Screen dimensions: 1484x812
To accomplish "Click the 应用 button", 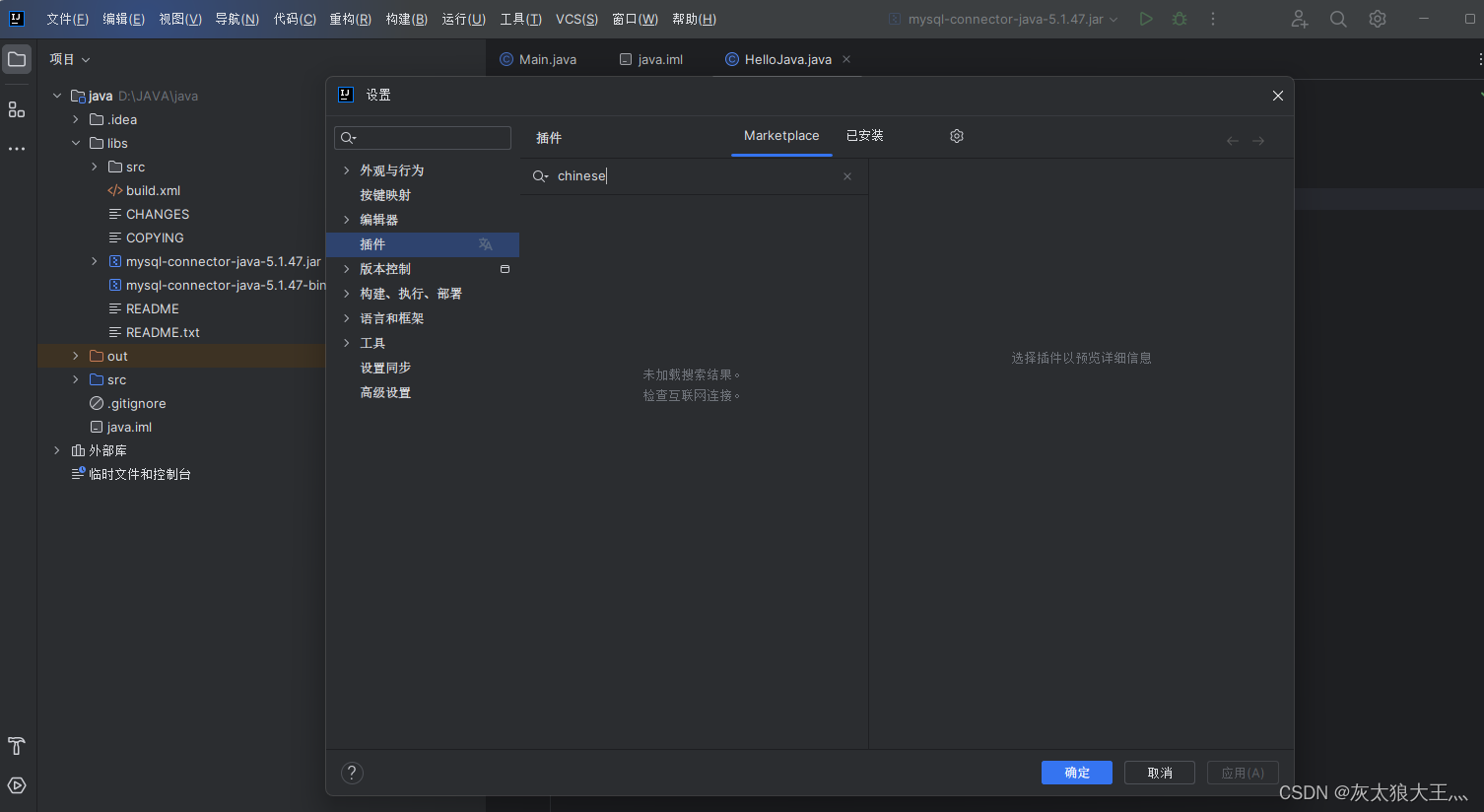I will click(x=1243, y=773).
